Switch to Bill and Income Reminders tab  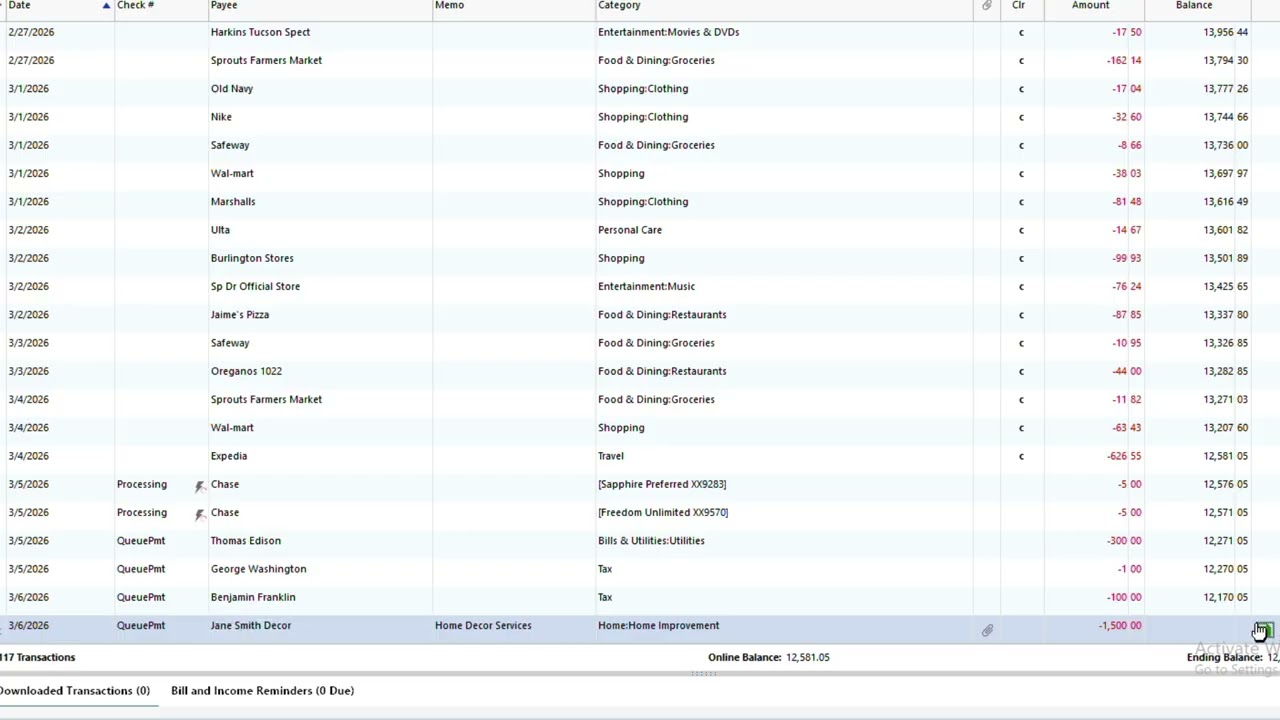pyautogui.click(x=262, y=690)
